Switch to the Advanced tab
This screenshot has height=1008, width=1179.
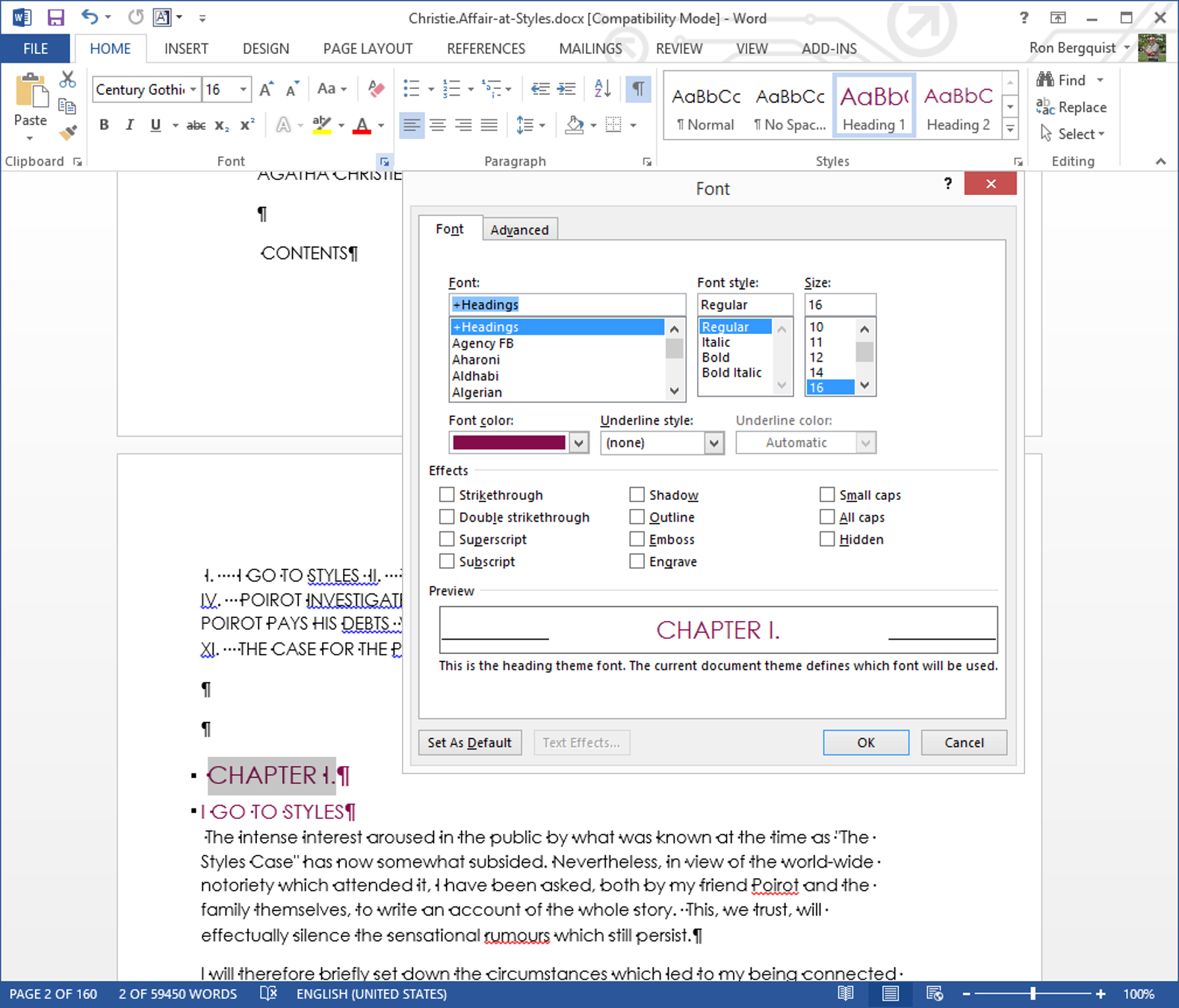519,230
